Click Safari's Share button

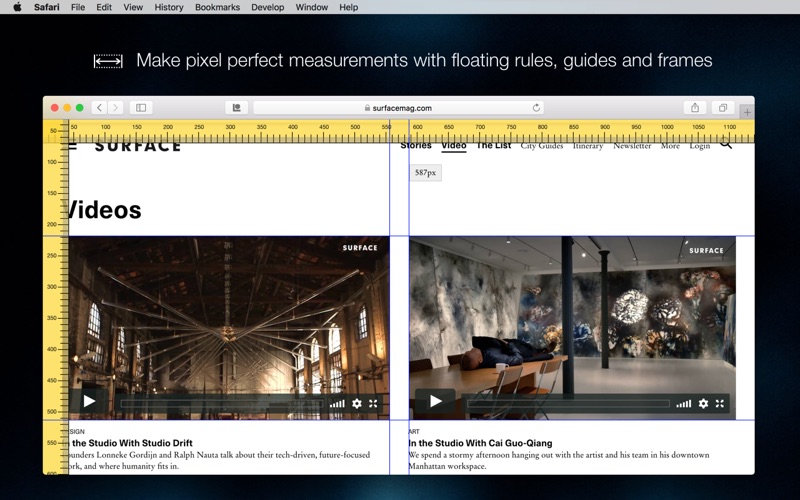[694, 108]
